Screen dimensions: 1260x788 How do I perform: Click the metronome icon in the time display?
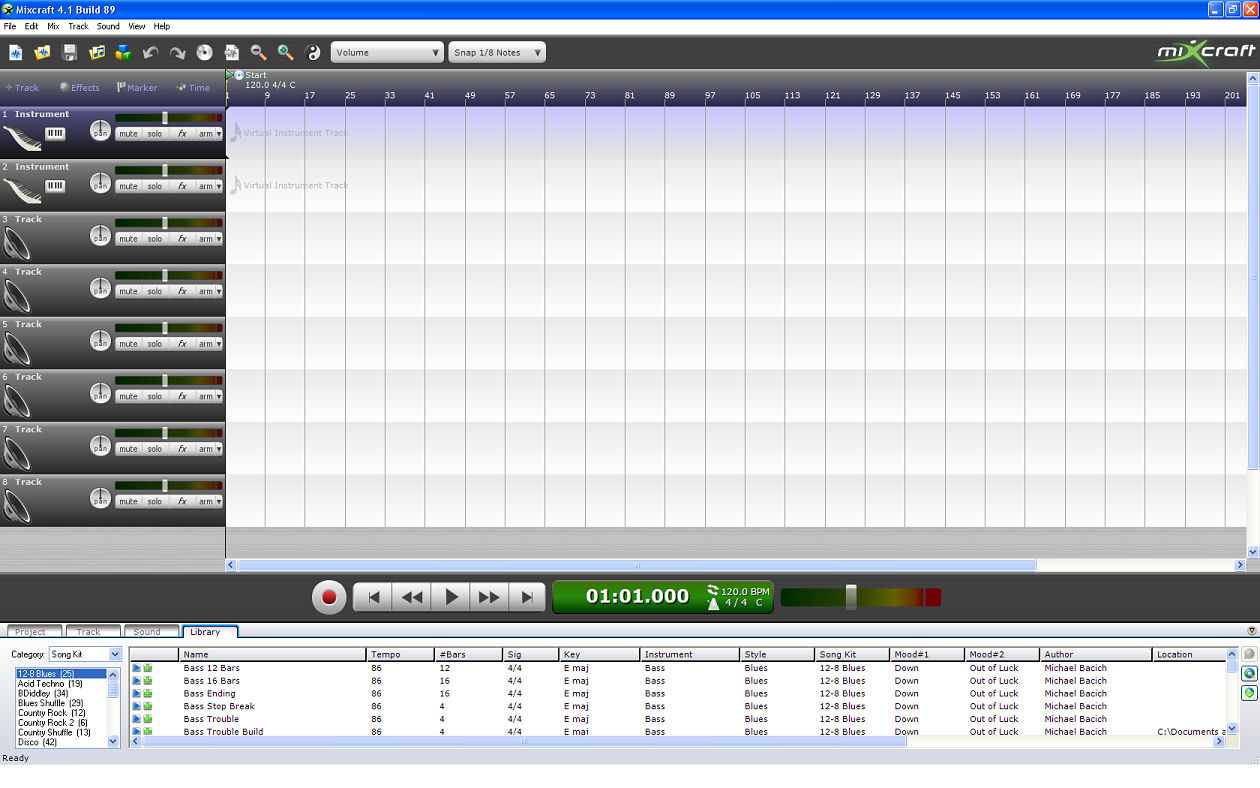pos(712,603)
